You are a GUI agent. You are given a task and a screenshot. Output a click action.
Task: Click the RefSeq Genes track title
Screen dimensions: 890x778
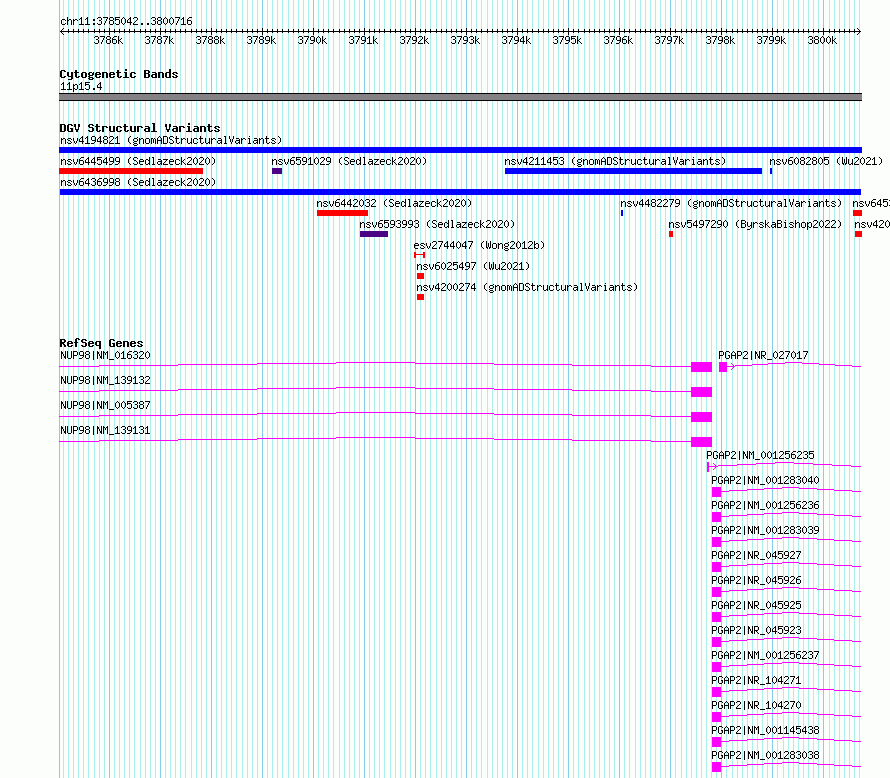pos(102,343)
